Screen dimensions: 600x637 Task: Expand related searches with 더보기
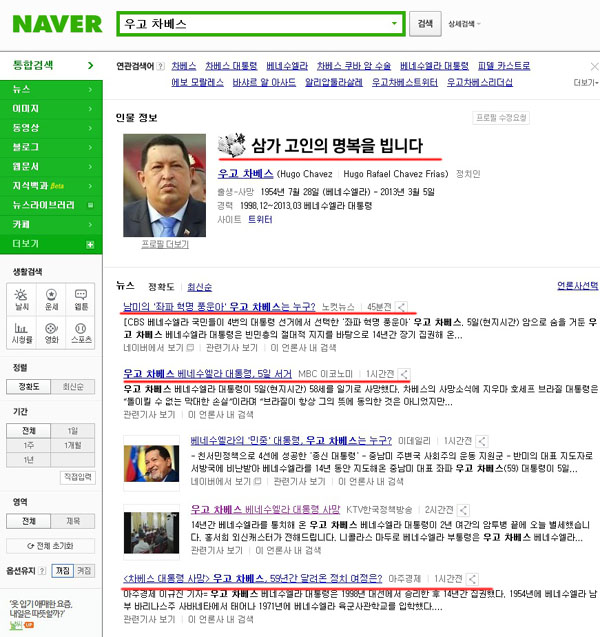586,82
